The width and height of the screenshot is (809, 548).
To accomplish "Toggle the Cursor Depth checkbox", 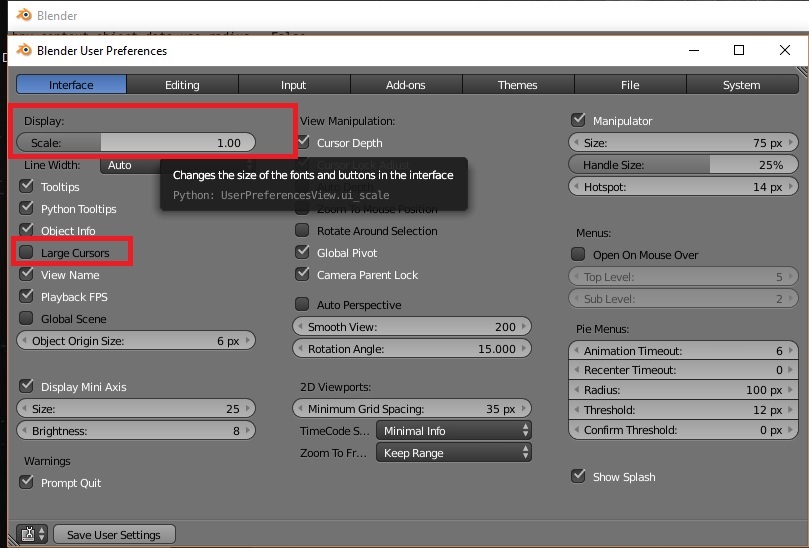I will pos(303,142).
